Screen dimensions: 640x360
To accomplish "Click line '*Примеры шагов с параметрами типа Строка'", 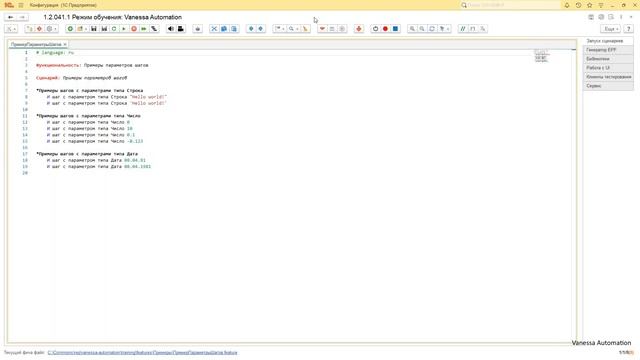I will coord(90,91).
